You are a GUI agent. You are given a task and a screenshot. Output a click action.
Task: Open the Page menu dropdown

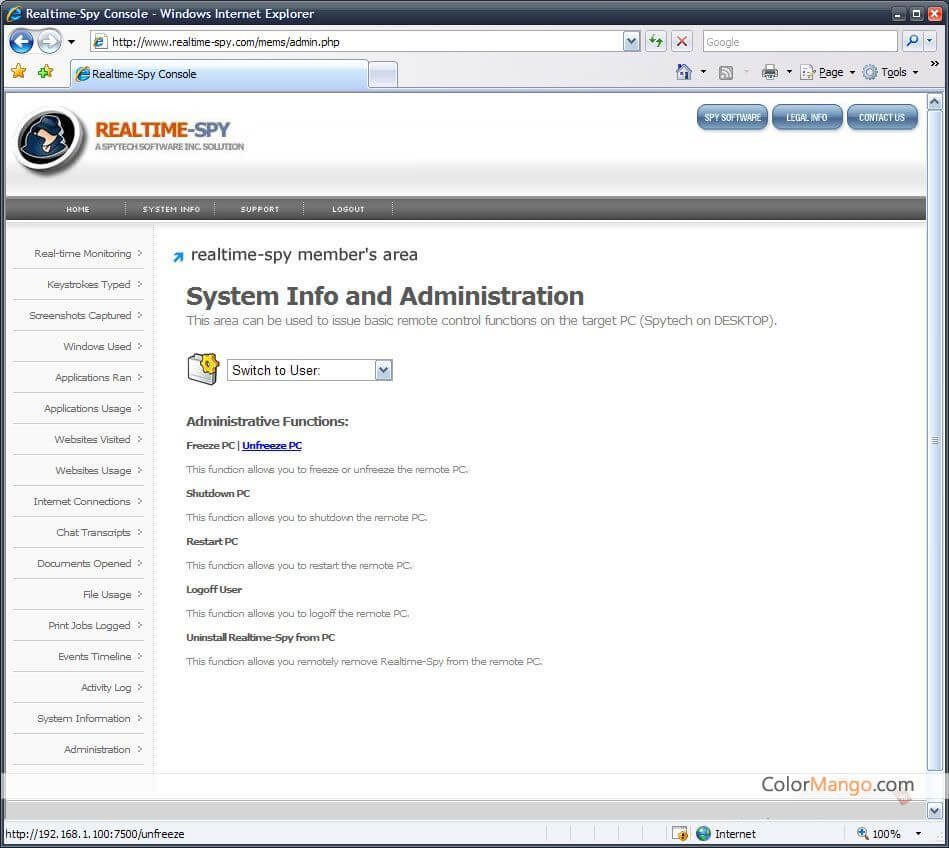[x=827, y=72]
